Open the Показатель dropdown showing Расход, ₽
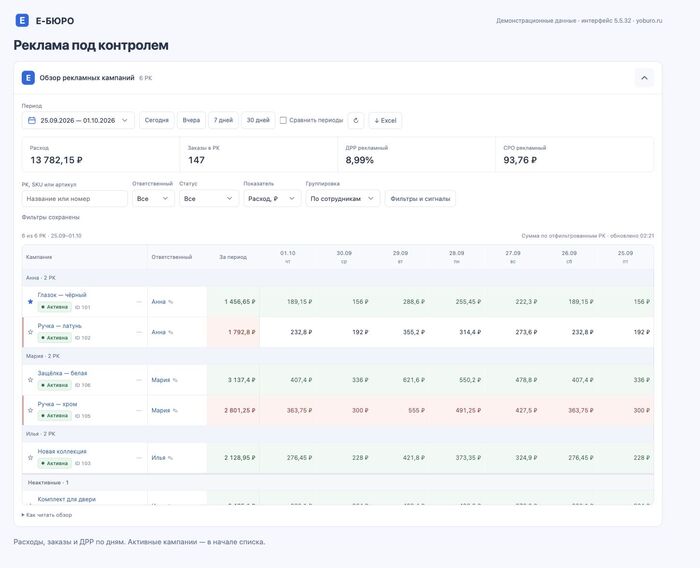 point(272,198)
